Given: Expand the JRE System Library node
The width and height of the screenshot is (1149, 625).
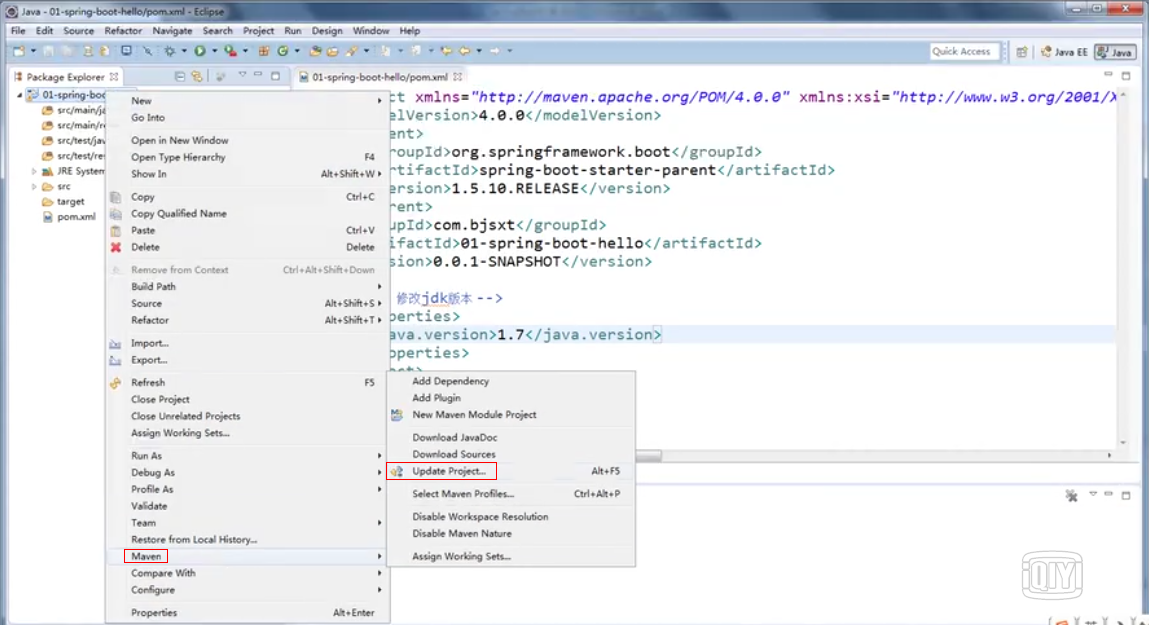Looking at the screenshot, I should 34,172.
